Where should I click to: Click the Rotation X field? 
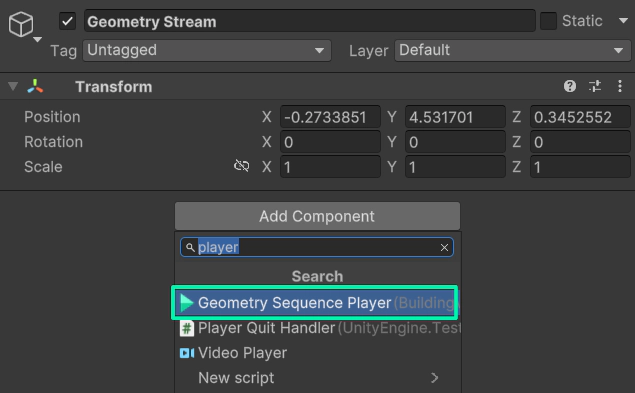click(x=330, y=142)
